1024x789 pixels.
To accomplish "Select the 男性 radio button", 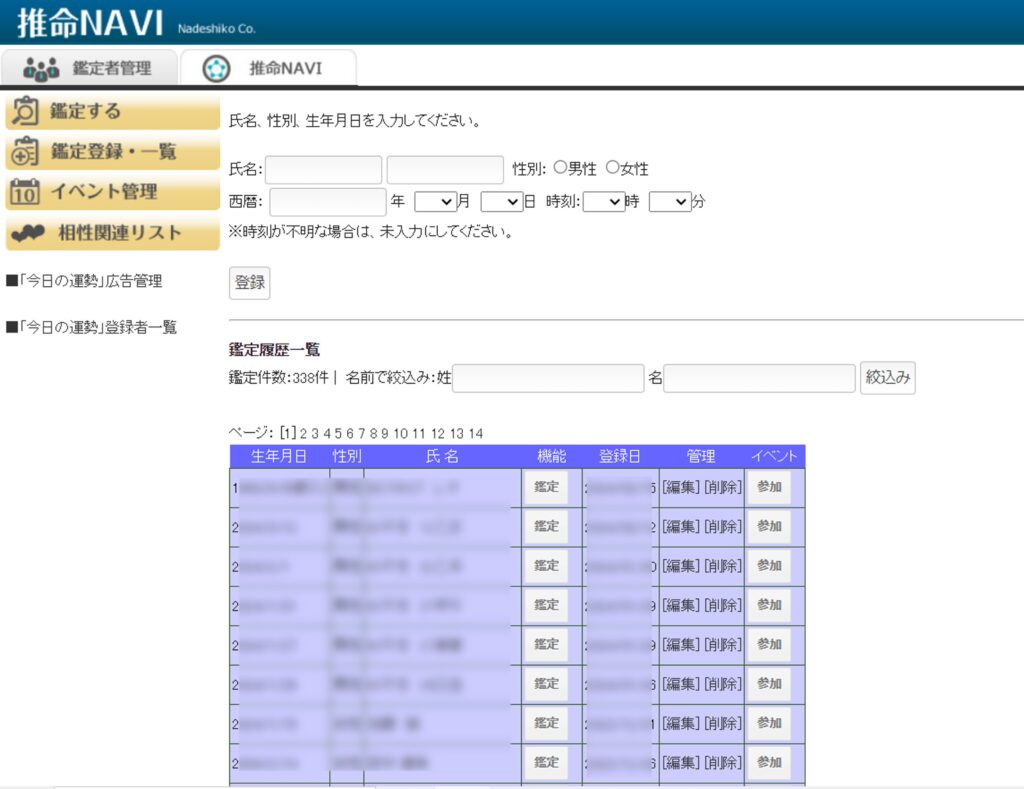I will tap(560, 168).
